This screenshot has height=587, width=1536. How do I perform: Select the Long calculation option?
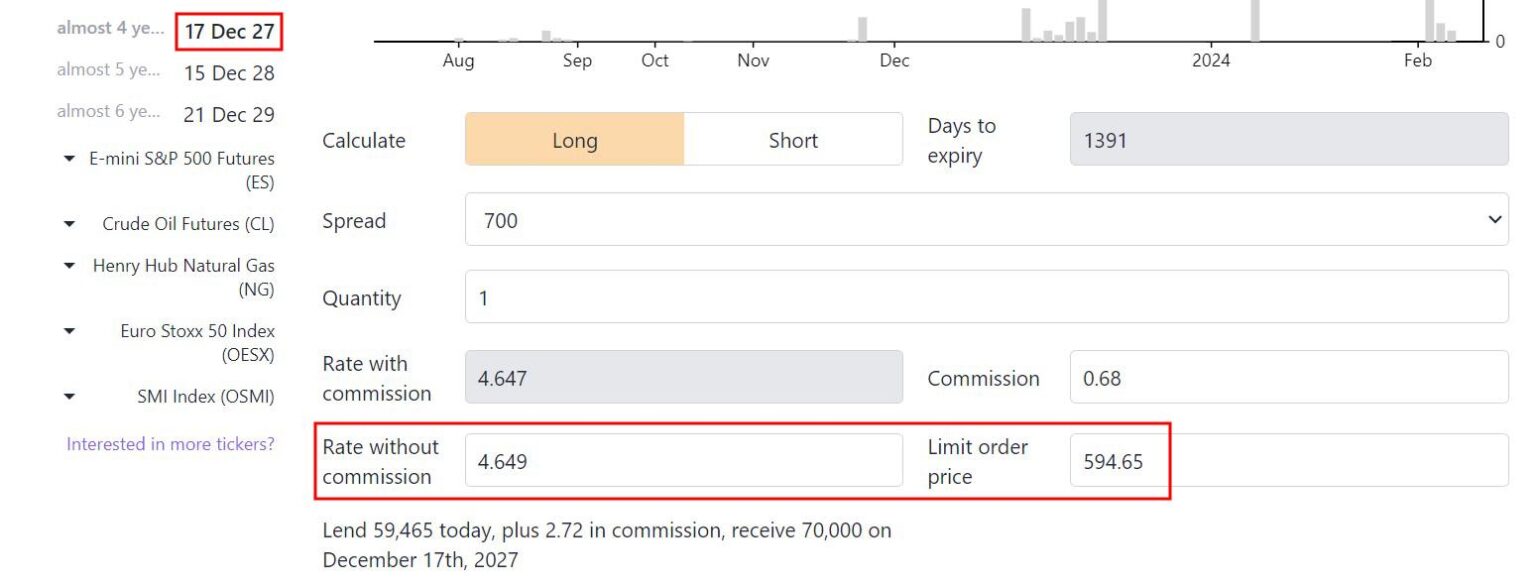coord(575,140)
